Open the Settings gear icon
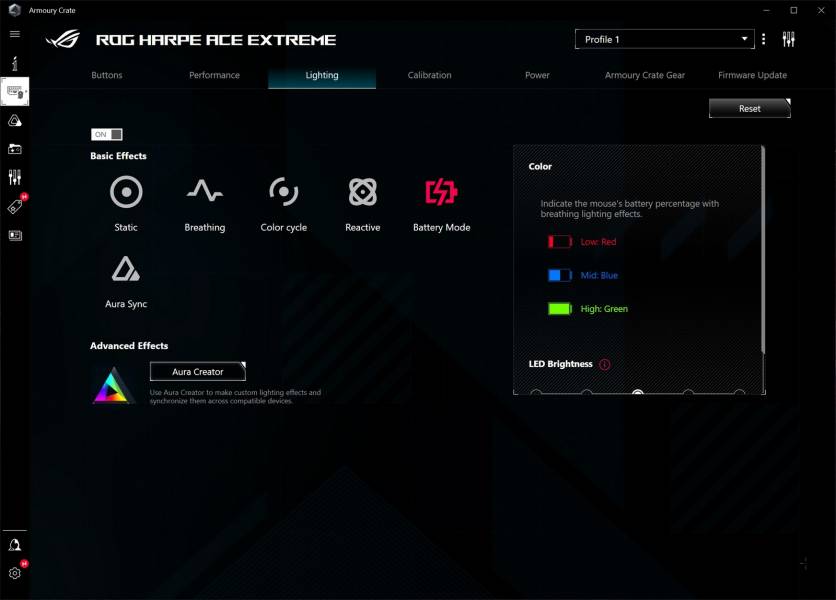Viewport: 836px width, 600px height. (x=15, y=573)
